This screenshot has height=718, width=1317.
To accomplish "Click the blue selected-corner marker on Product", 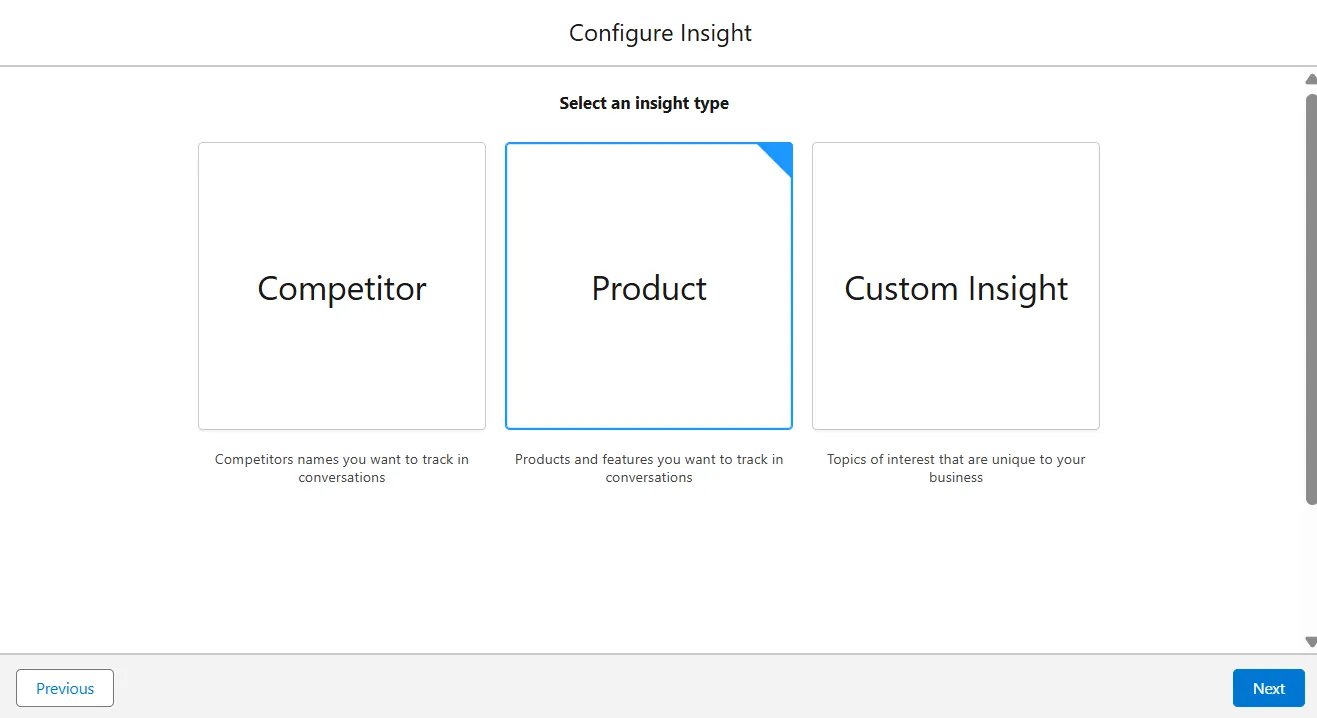I will (x=780, y=155).
